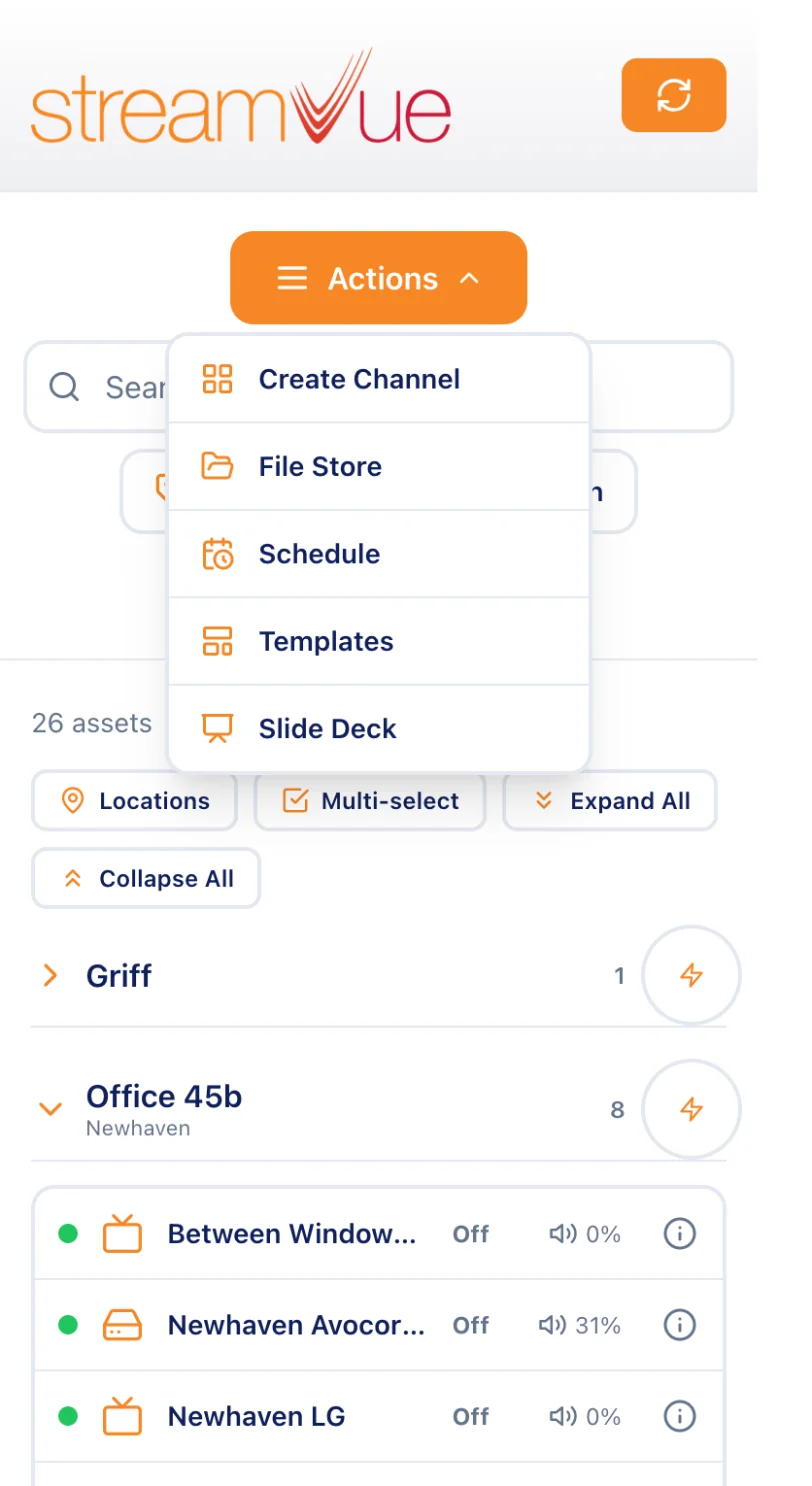Click the Office 45b lightning action button
The height and width of the screenshot is (1486, 812).
pos(691,1109)
